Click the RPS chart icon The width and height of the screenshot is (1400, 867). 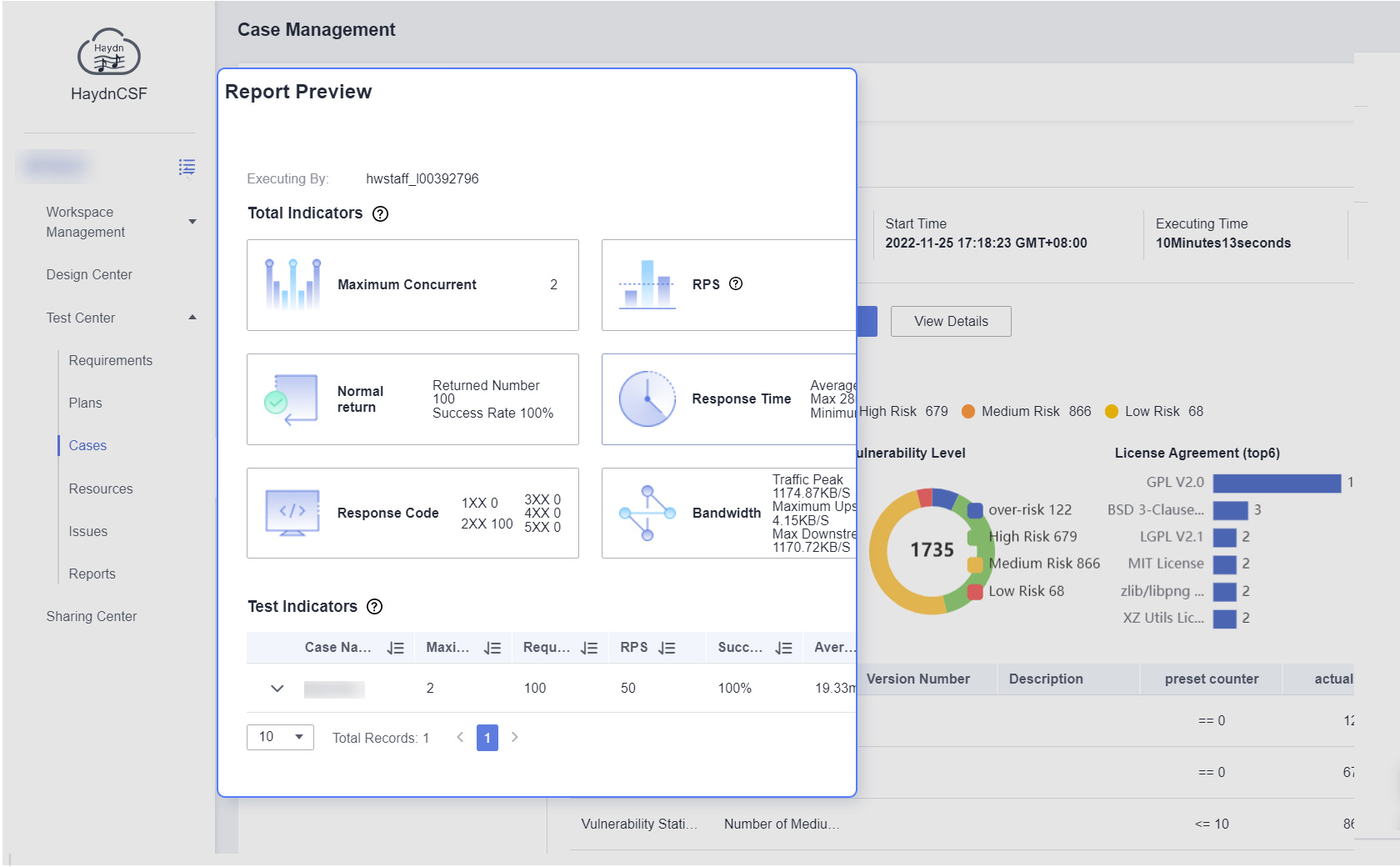[647, 284]
